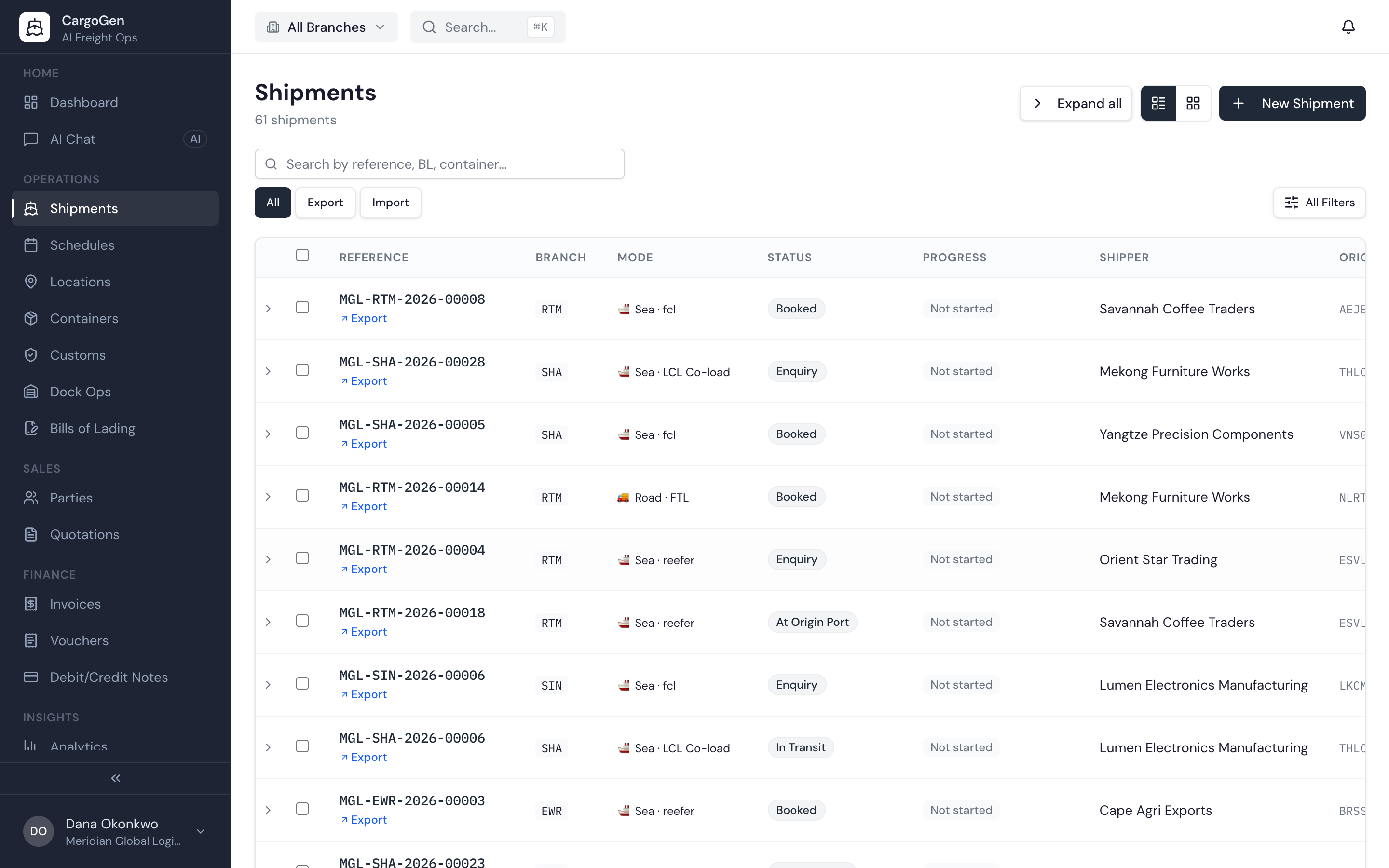Screen dimensions: 1389x868
Task: Tick checkbox for MGL-SHA-2026-00005
Action: tap(302, 433)
